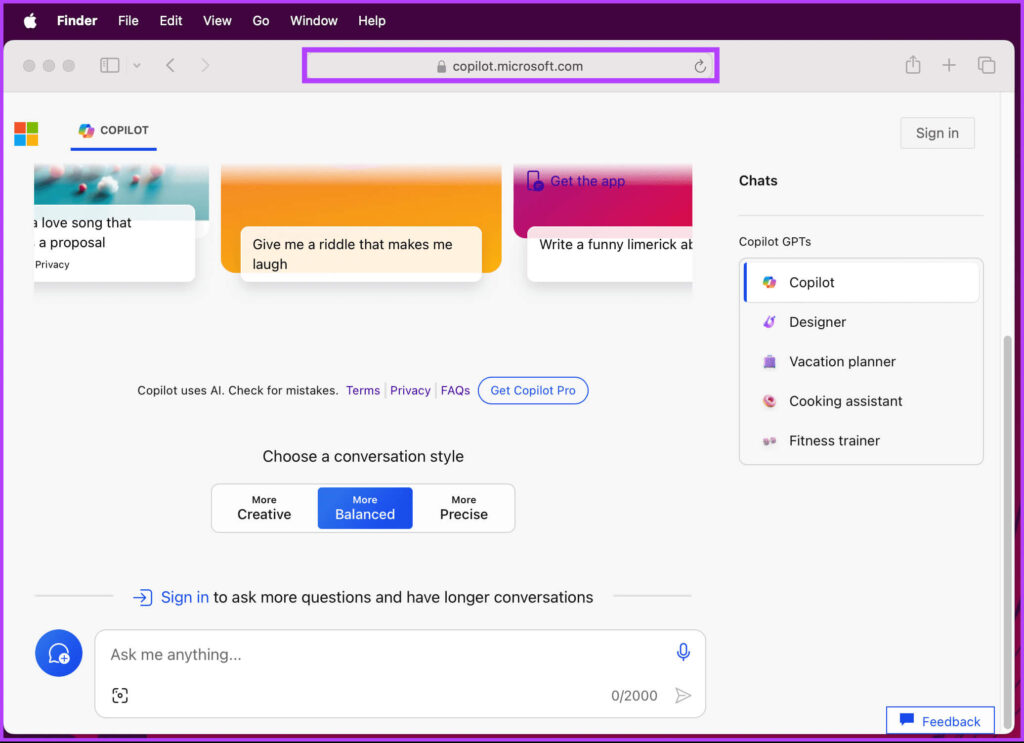Expand the sidebar dropdown chevron
Screen dimensions: 1024x743
click(137, 66)
